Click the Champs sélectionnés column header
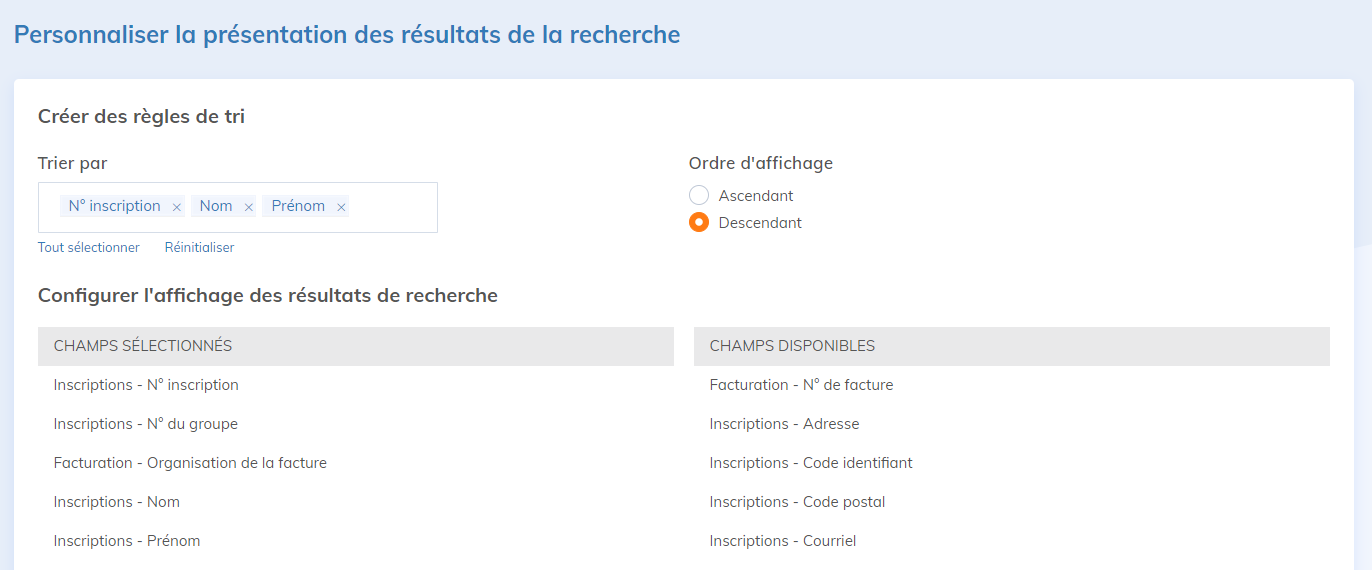Image resolution: width=1372 pixels, height=570 pixels. click(143, 346)
